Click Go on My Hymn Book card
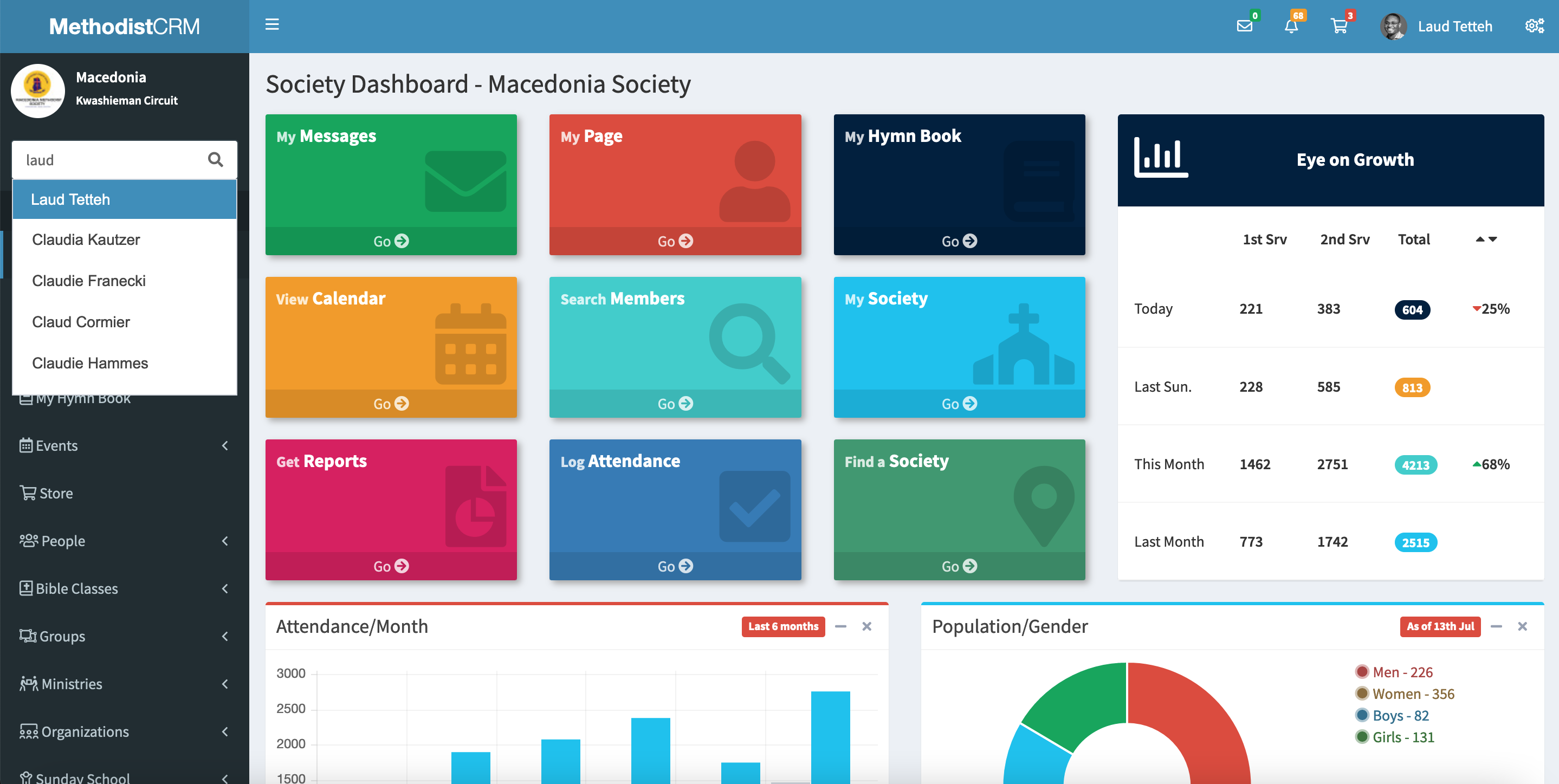Screen dimensions: 1559x784 [x=959, y=241]
